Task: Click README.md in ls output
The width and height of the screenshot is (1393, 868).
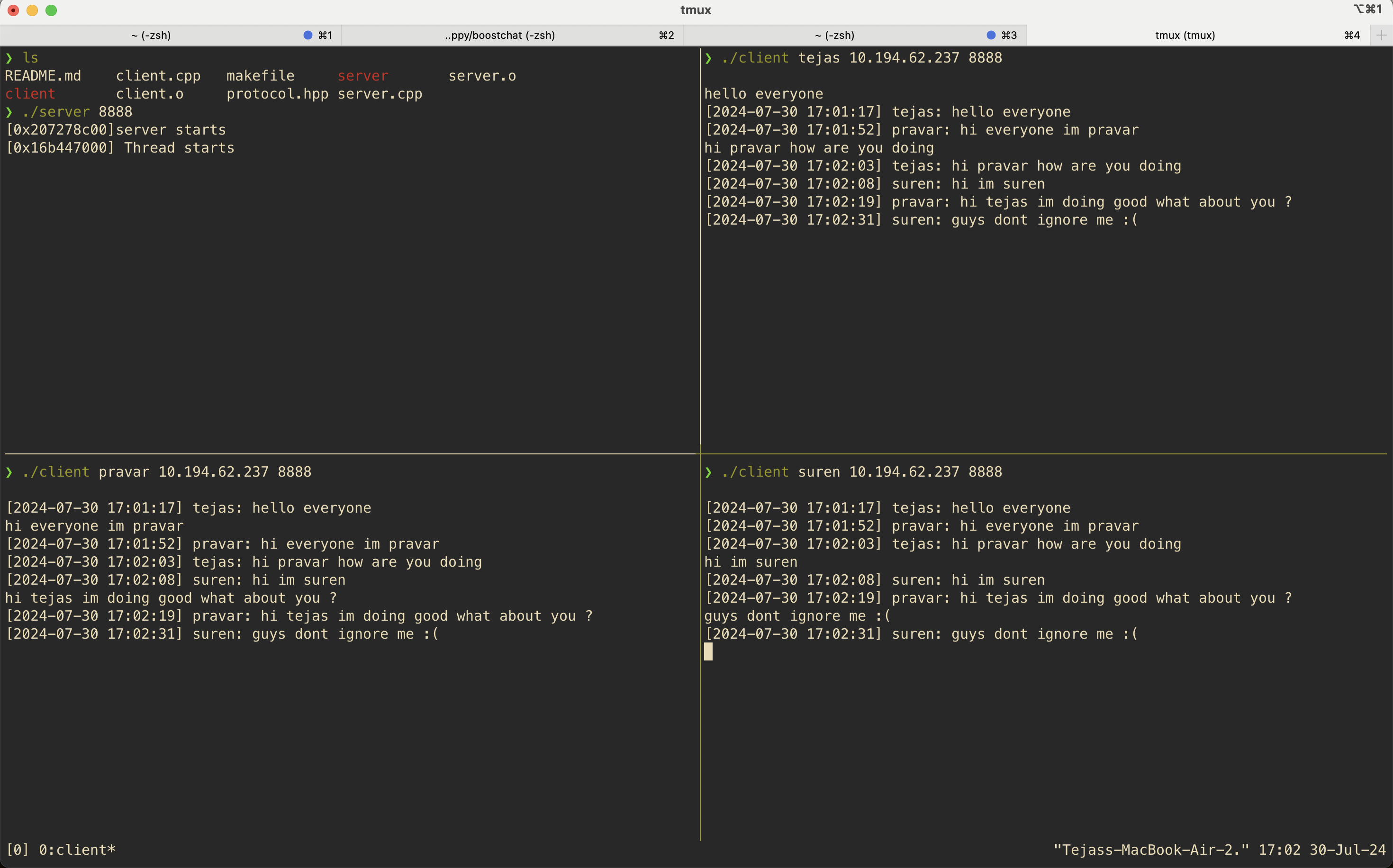Action: point(43,76)
